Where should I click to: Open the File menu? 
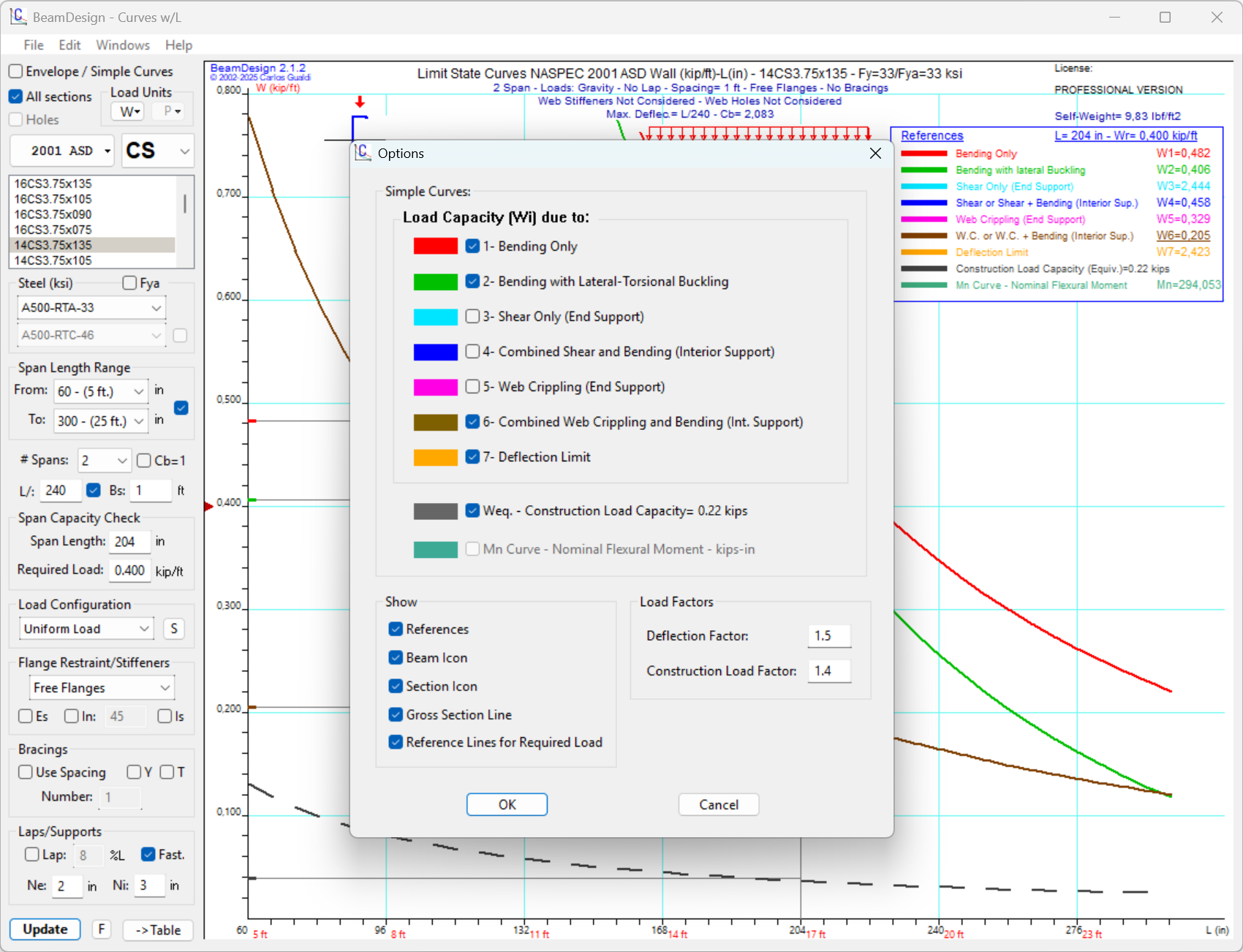pyautogui.click(x=34, y=45)
